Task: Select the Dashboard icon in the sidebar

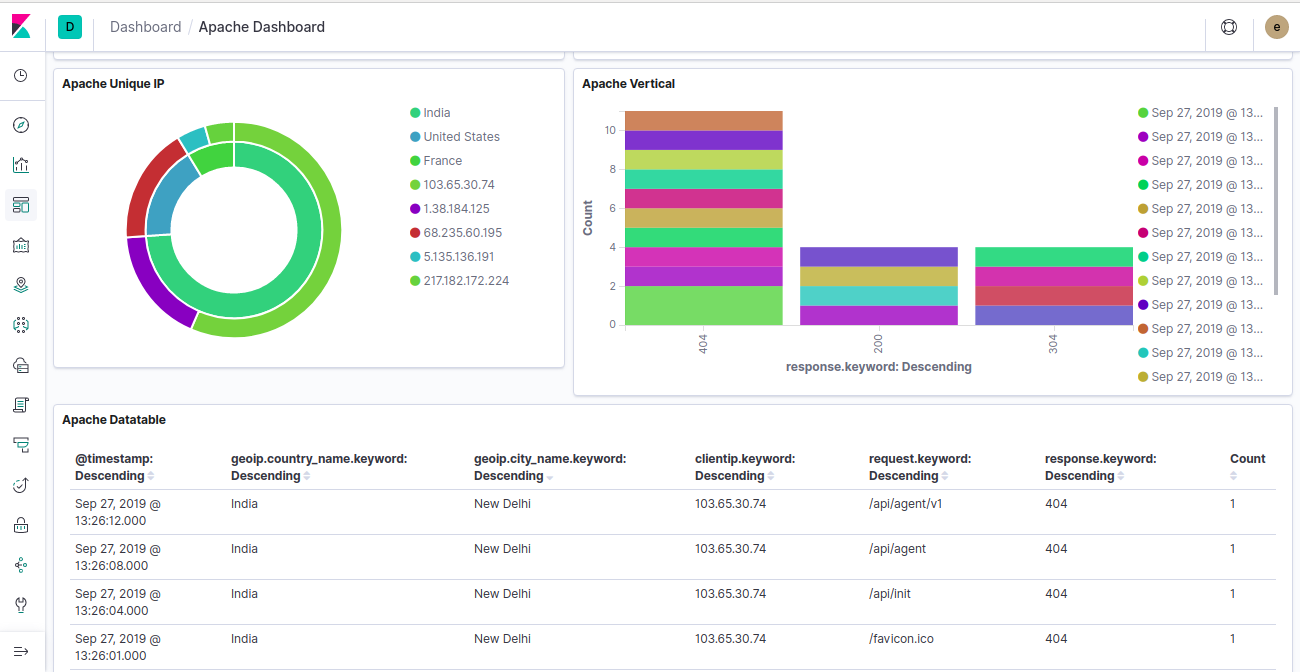Action: [x=21, y=205]
